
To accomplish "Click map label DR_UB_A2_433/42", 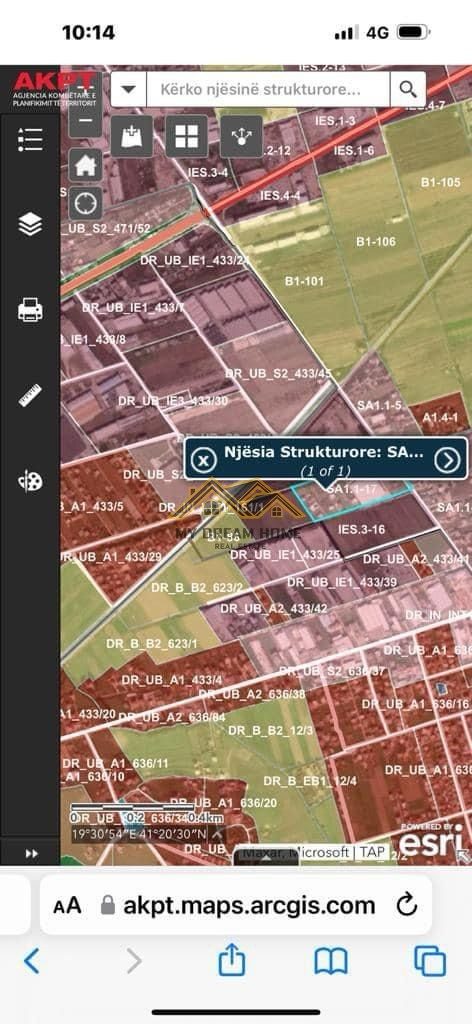I will coord(274,608).
